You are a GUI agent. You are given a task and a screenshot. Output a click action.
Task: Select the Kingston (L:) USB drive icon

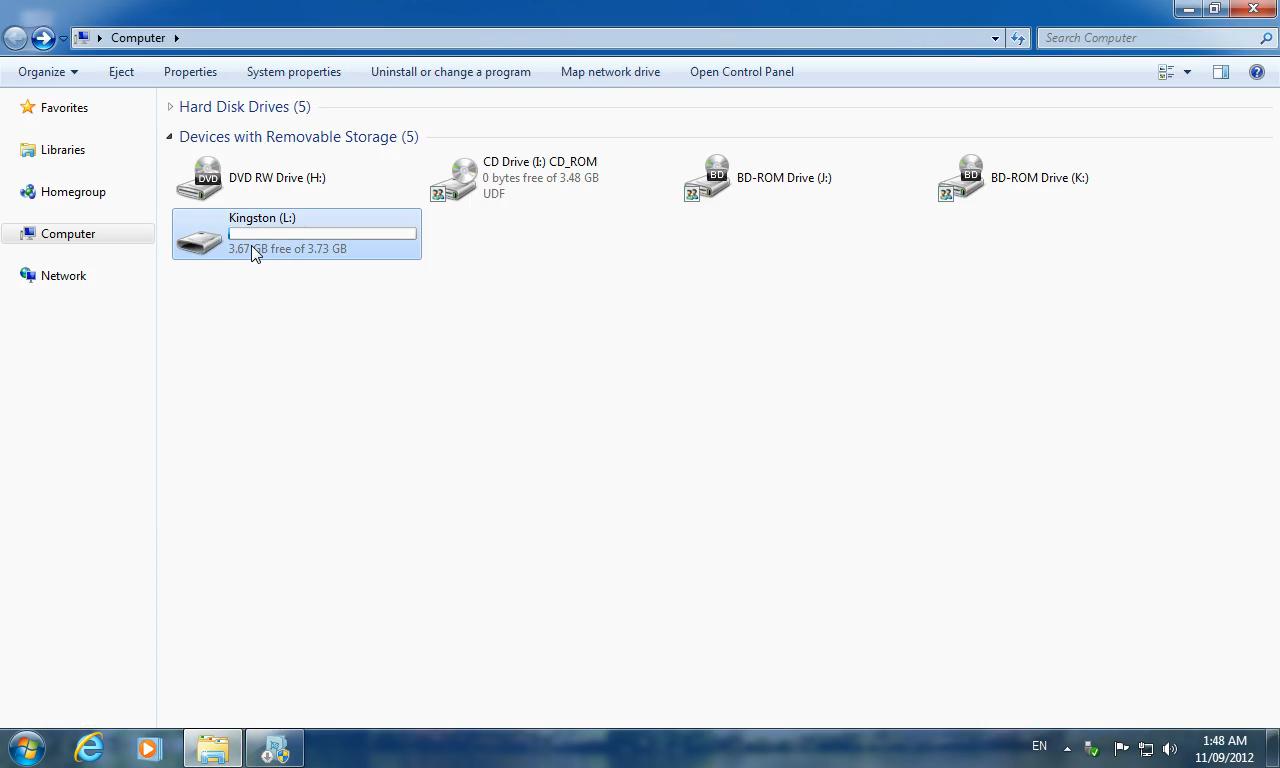(x=199, y=241)
